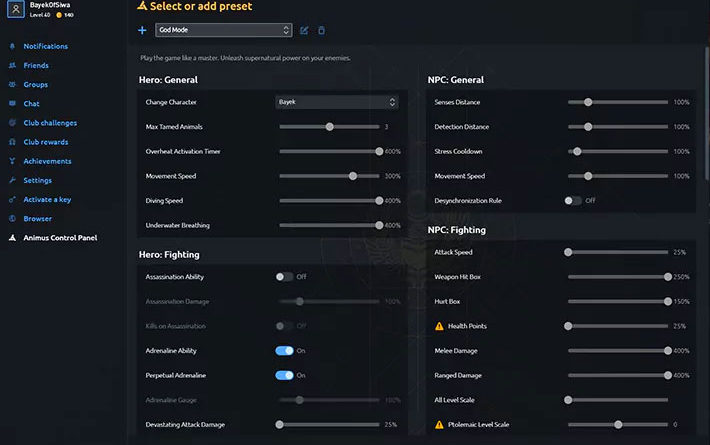Screen dimensions: 710x445
Task: Click the edit preset pencil icon
Action: (x=304, y=31)
